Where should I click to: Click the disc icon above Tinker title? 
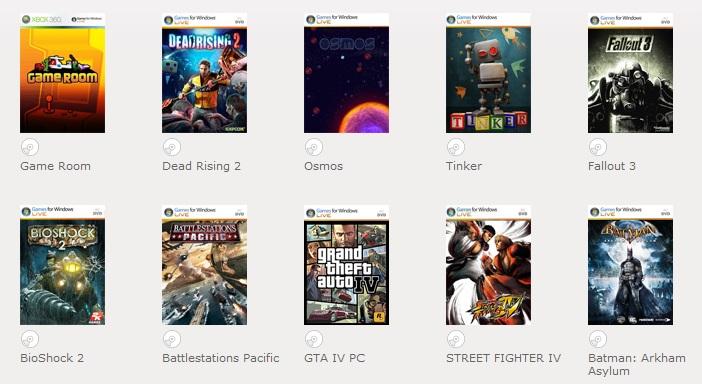456,147
